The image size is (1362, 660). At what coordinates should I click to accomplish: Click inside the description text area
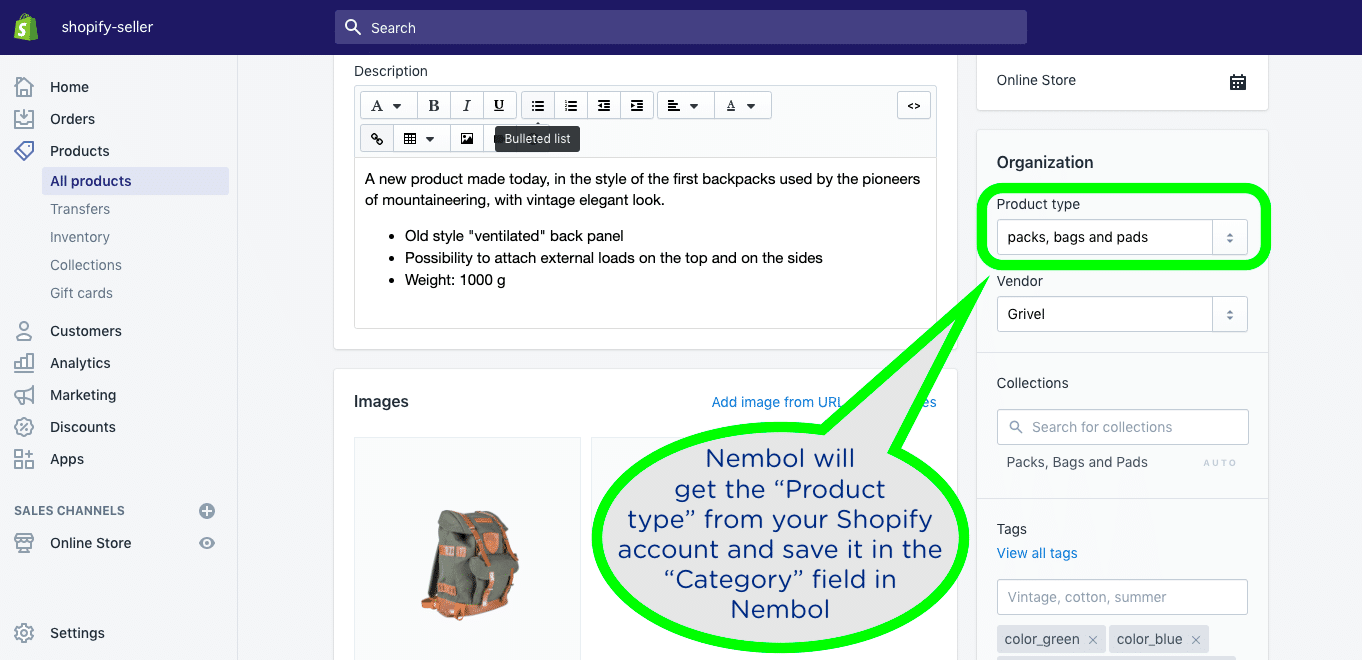(645, 243)
